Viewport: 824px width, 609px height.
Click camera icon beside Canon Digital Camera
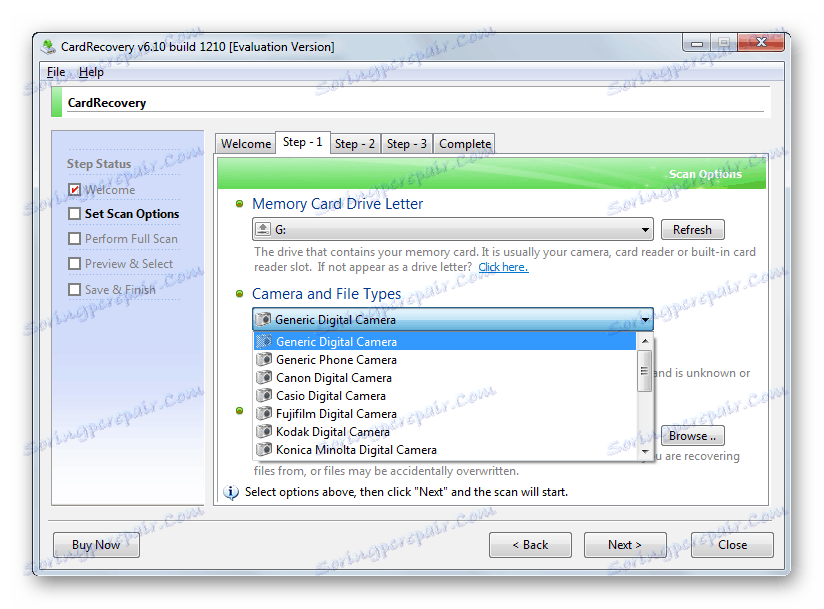click(x=264, y=377)
